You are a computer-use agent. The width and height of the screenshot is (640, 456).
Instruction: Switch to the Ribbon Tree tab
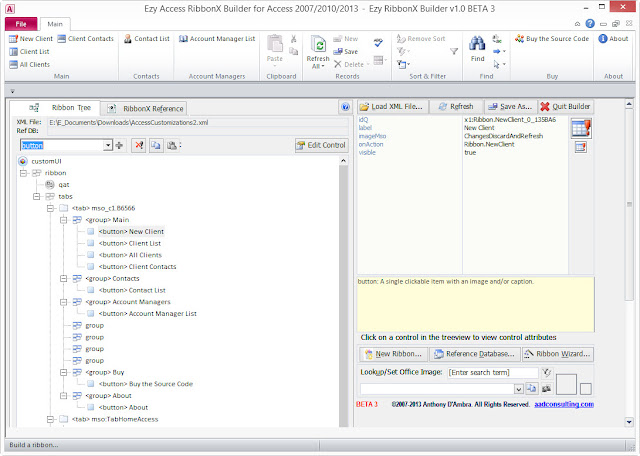(55, 108)
